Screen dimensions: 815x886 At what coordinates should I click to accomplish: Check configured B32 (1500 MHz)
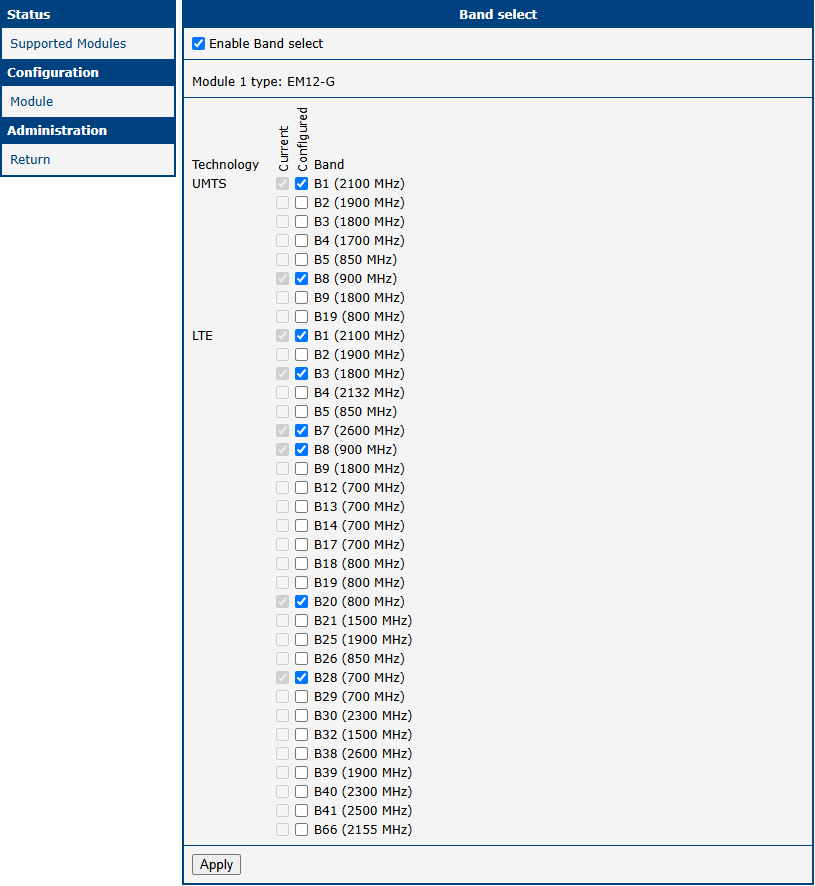pyautogui.click(x=302, y=735)
